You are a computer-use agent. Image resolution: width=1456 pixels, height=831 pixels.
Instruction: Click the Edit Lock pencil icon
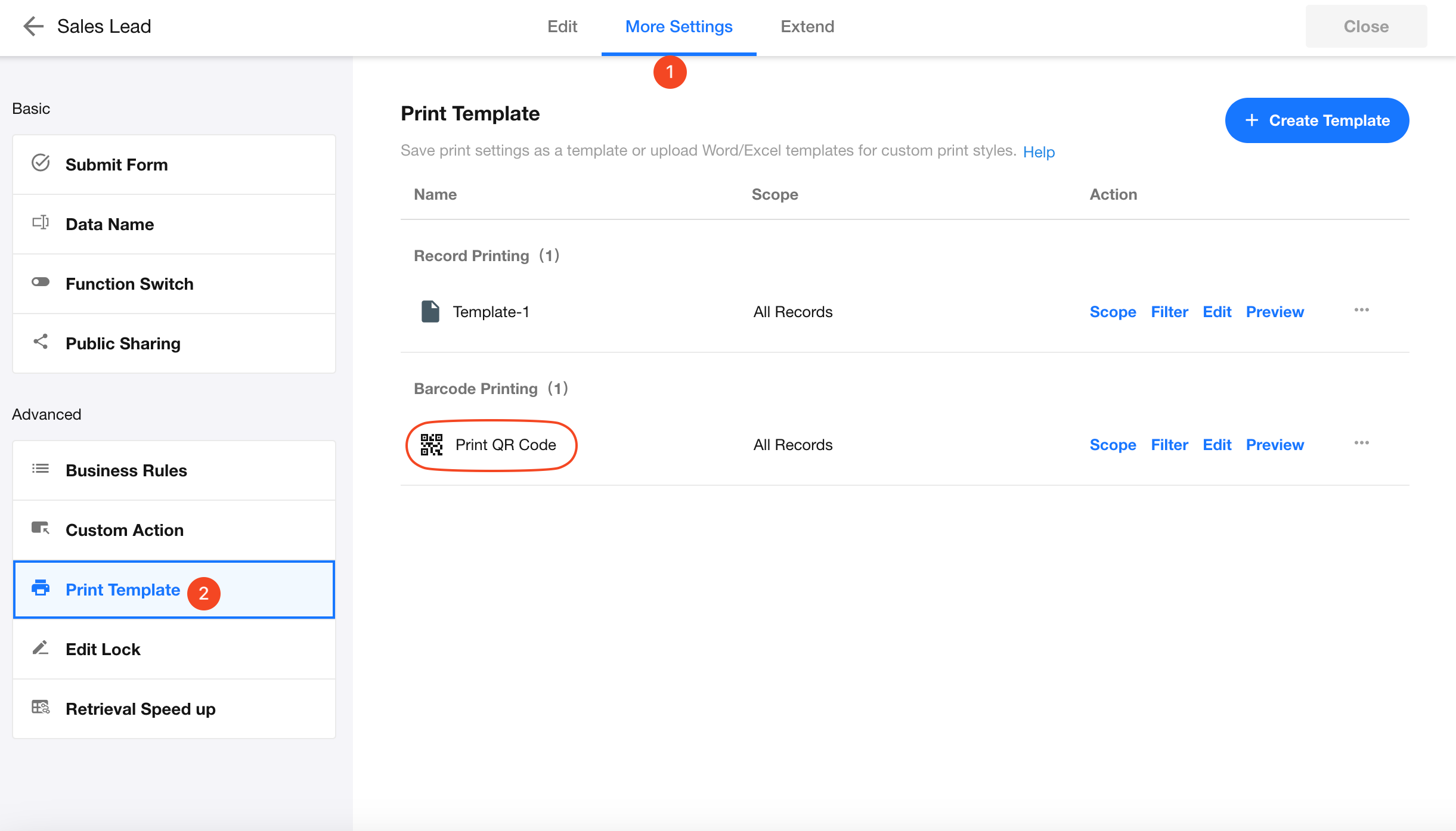click(41, 648)
